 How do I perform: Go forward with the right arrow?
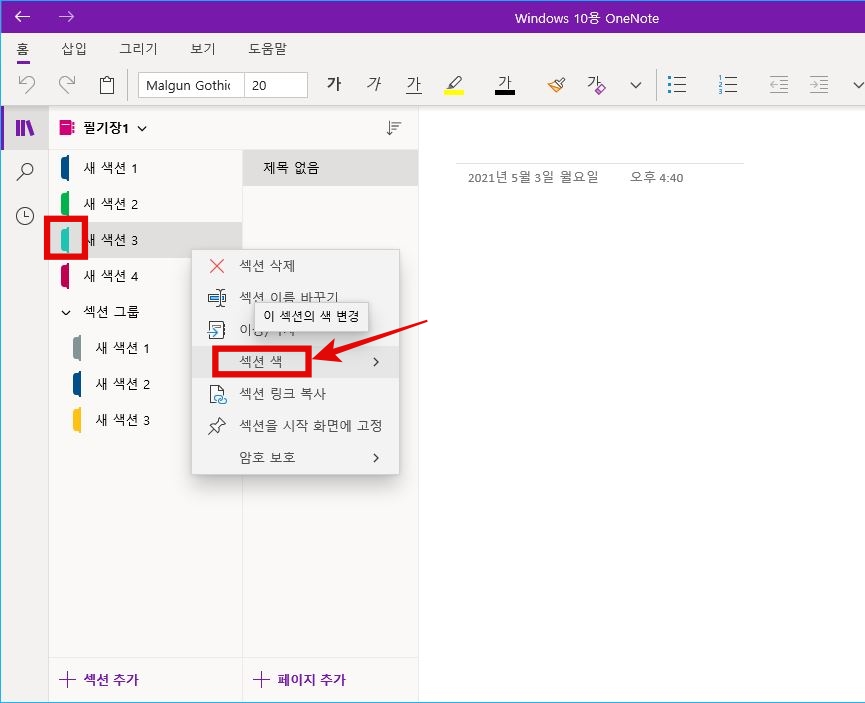point(66,17)
